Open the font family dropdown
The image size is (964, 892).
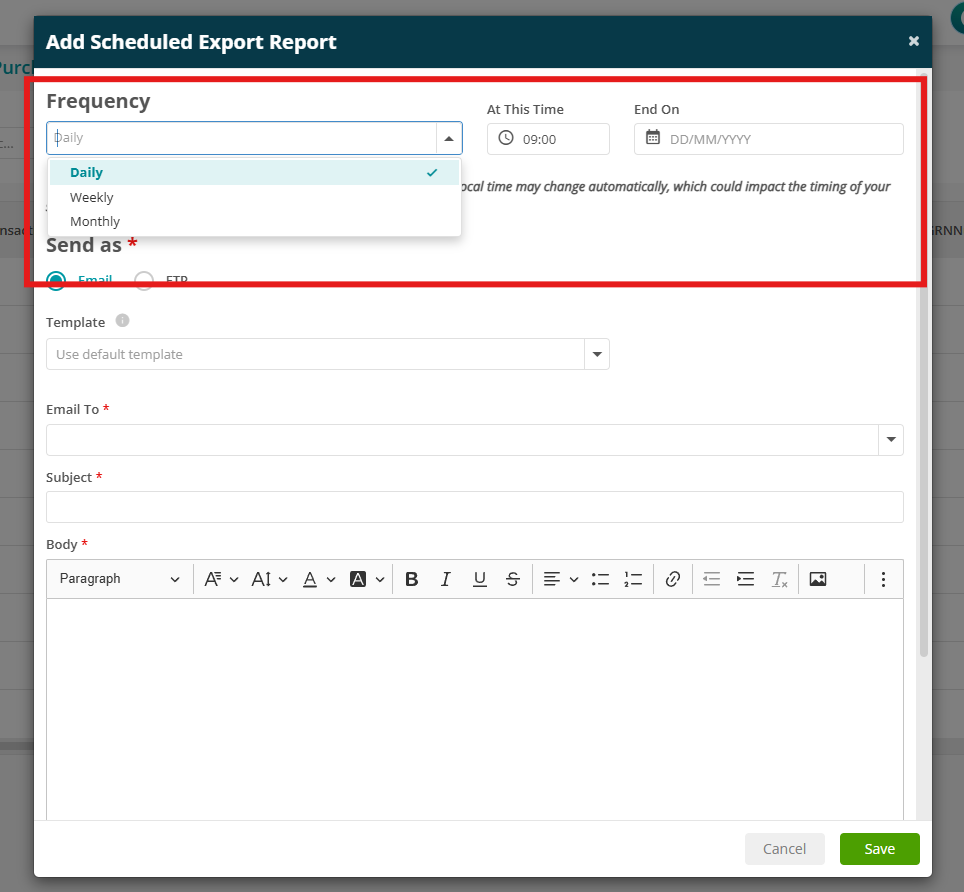pos(221,579)
